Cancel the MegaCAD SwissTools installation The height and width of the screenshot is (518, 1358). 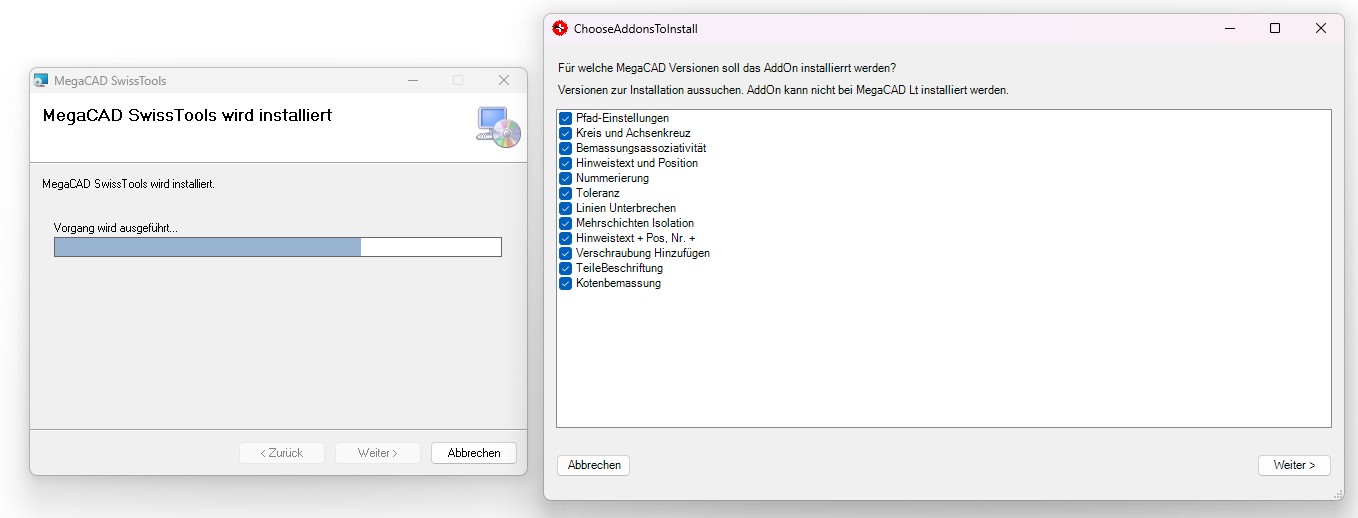473,453
